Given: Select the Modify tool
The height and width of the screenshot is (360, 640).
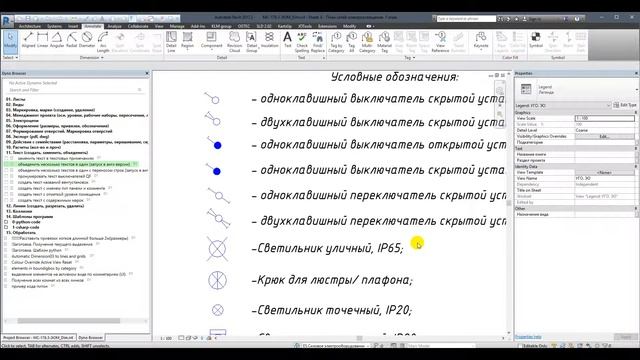Looking at the screenshot, I should coord(10,42).
